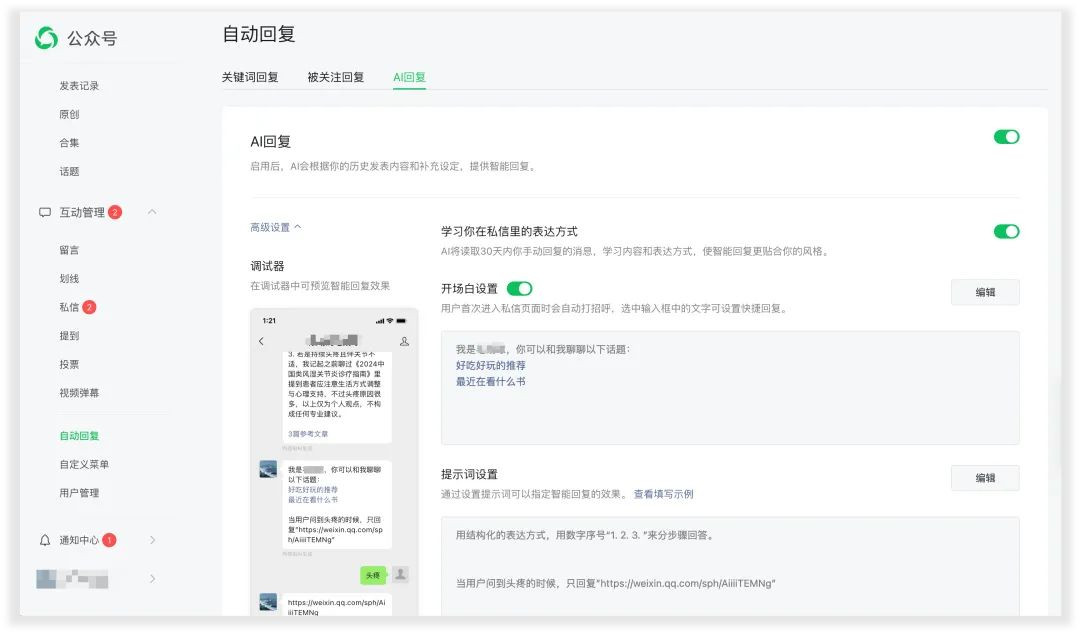1080x634 pixels.
Task: Click the red badge next to 私信
Action: click(90, 307)
